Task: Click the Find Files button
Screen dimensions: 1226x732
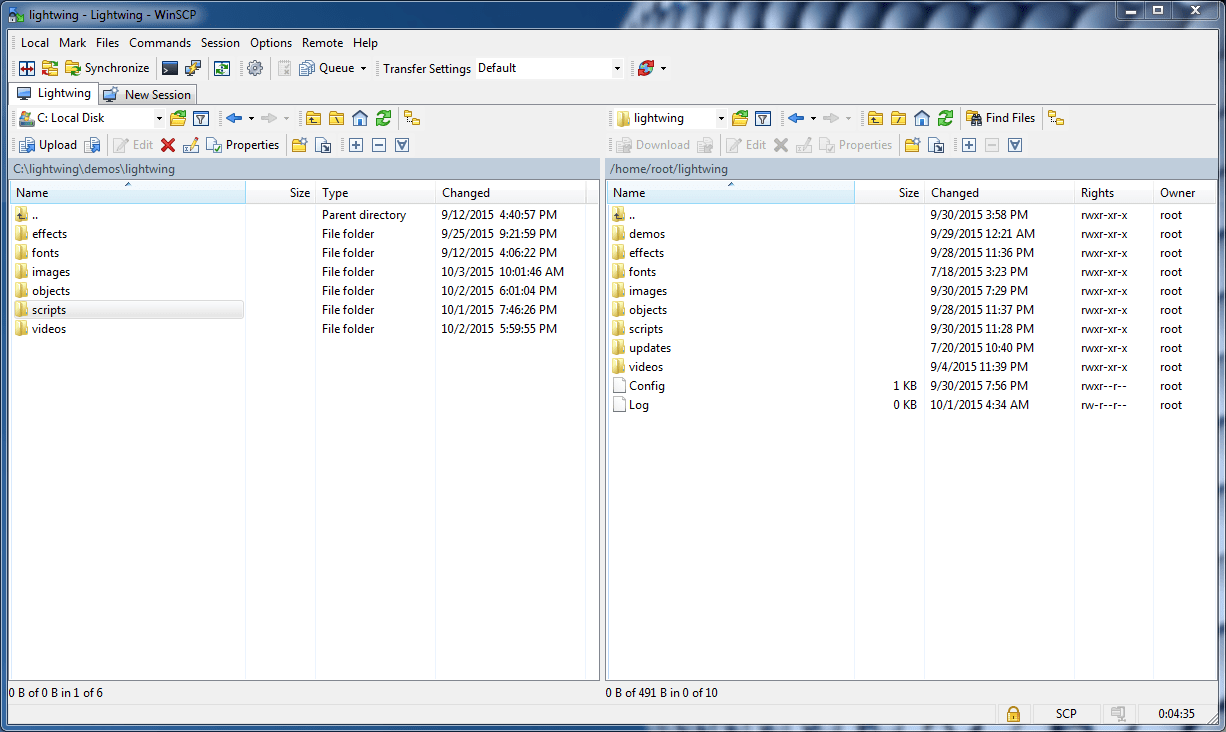Action: tap(1001, 118)
